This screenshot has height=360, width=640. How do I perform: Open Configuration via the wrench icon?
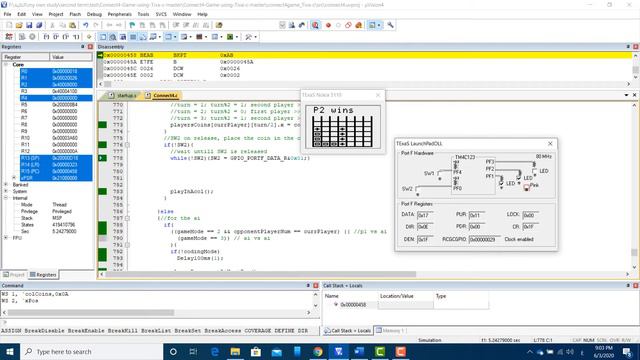pyautogui.click(x=391, y=25)
